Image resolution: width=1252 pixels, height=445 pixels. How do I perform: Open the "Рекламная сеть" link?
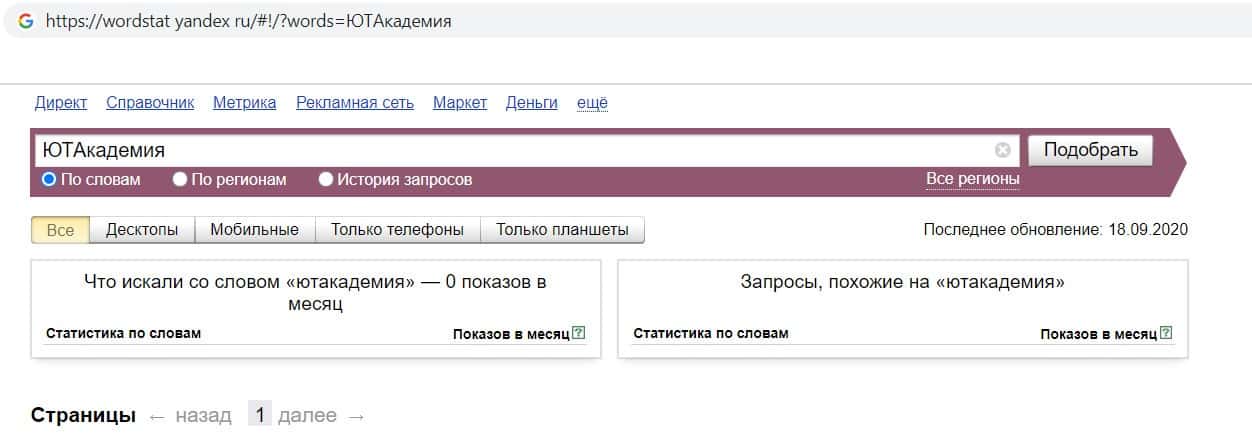355,102
